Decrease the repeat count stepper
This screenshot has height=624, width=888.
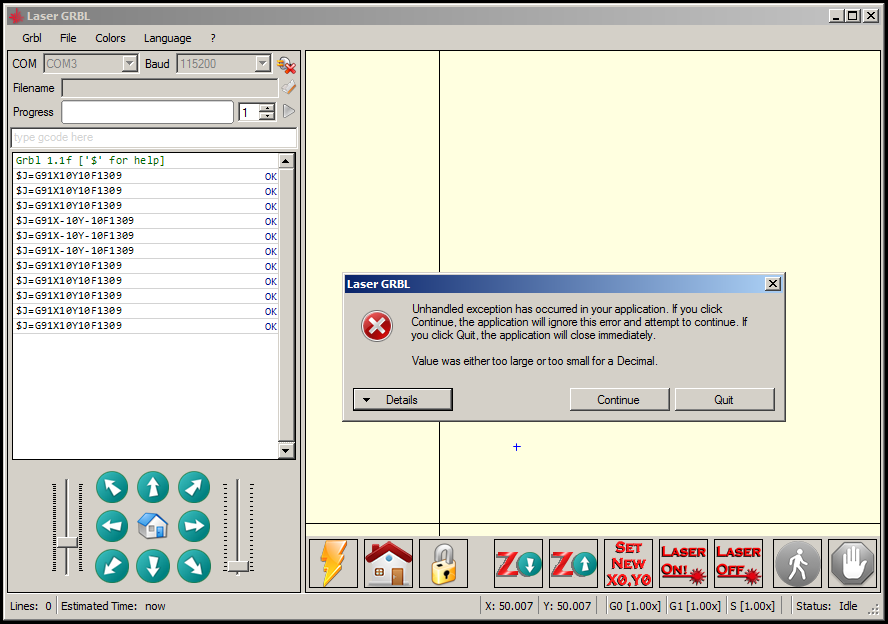click(267, 116)
